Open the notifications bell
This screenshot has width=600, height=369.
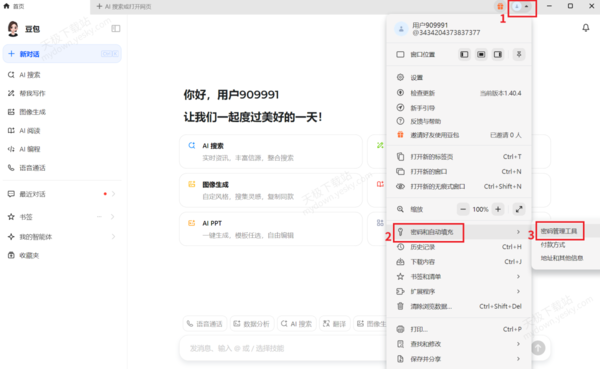pos(585,28)
